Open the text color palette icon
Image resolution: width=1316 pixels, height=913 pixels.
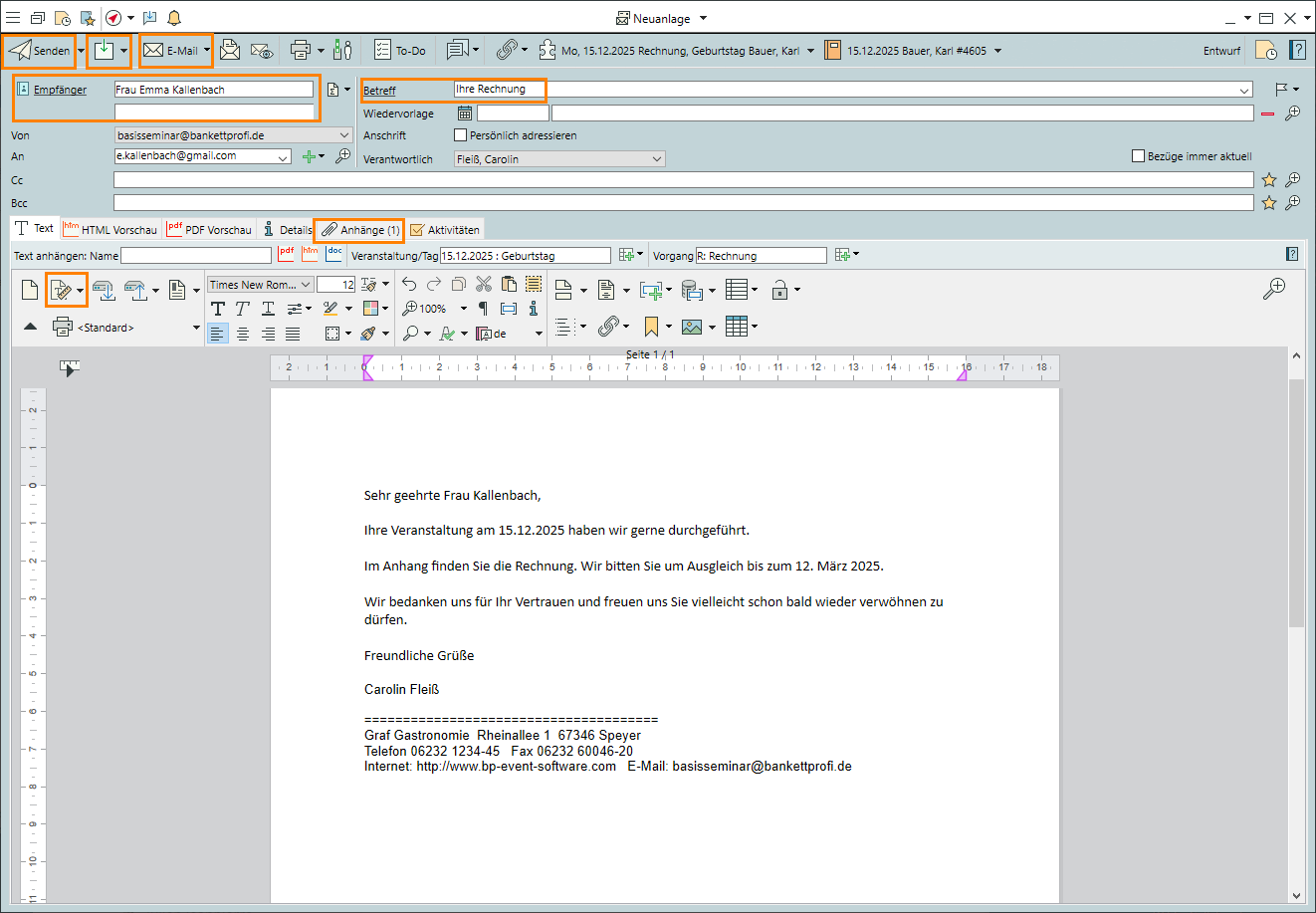click(x=370, y=309)
